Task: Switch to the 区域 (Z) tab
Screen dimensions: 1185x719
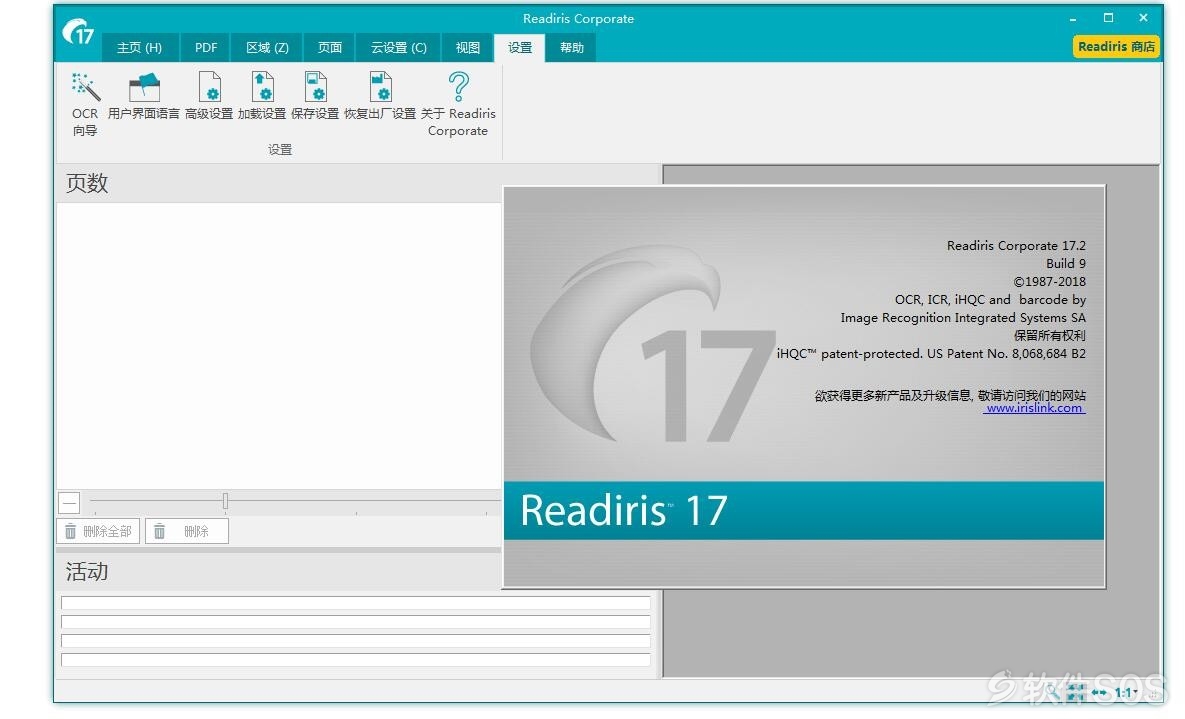Action: click(x=267, y=48)
